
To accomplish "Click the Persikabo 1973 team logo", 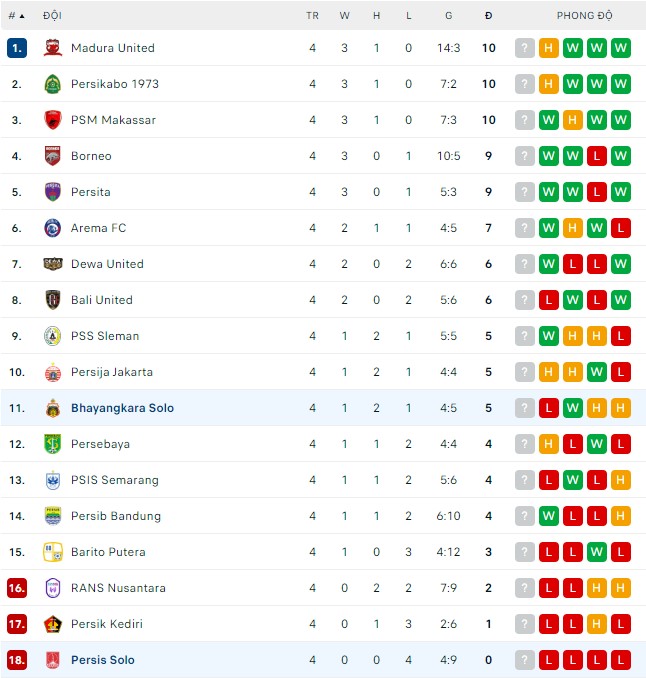I will [x=53, y=84].
